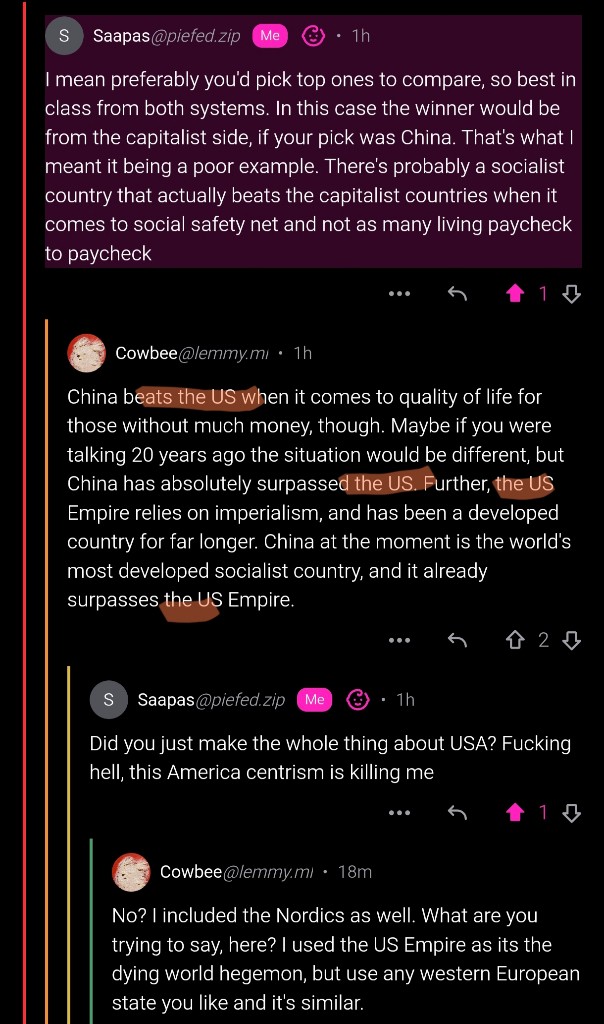Viewport: 604px width, 1024px height.
Task: Open more options on America centrism comment
Action: click(x=400, y=812)
